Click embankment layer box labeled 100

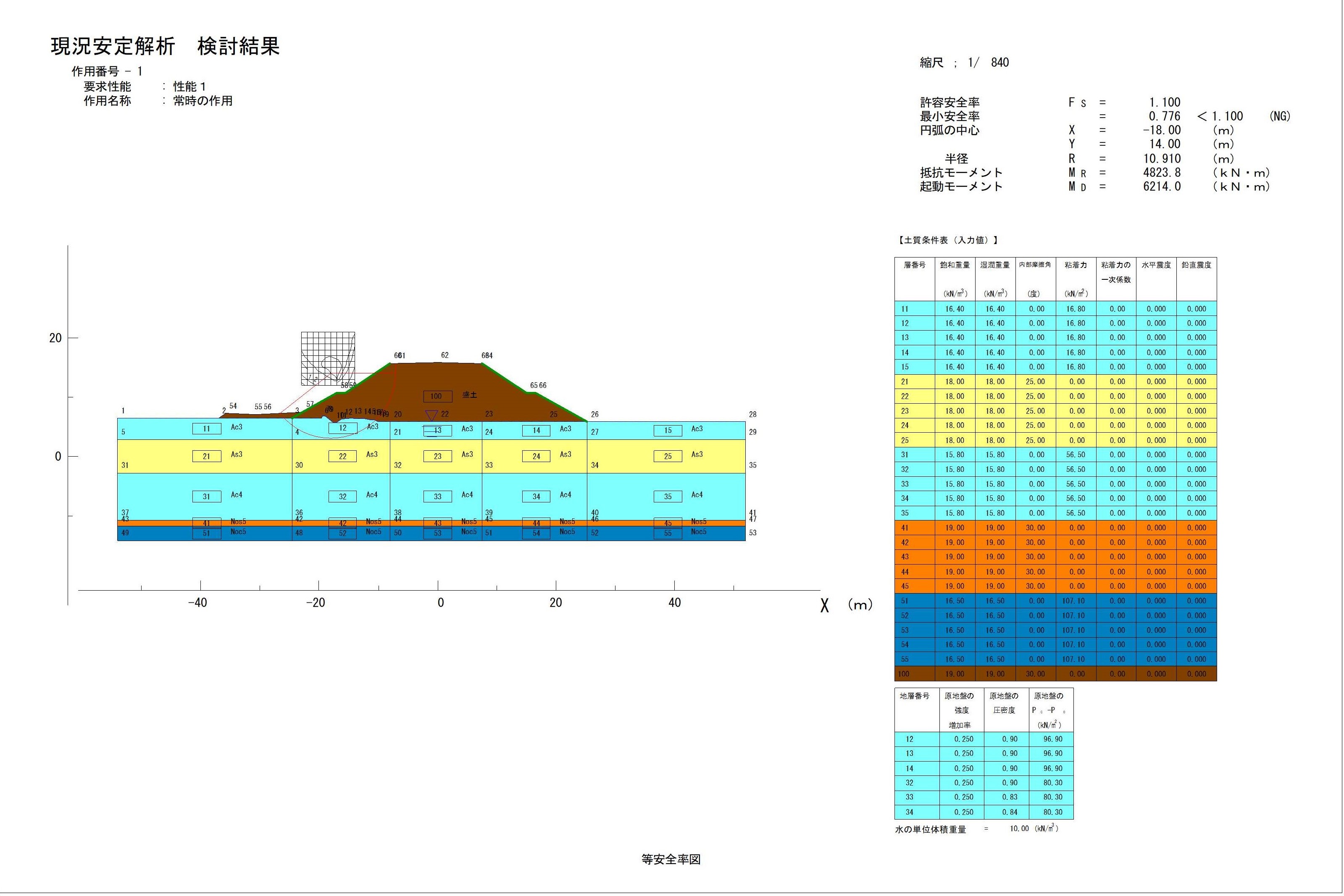coord(437,396)
